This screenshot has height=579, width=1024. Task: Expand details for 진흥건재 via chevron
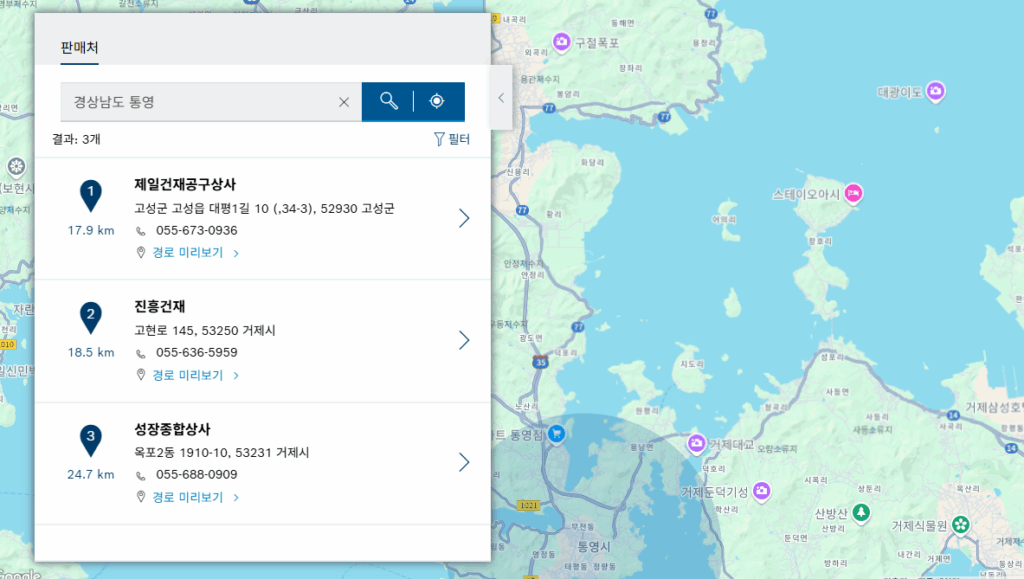(464, 340)
